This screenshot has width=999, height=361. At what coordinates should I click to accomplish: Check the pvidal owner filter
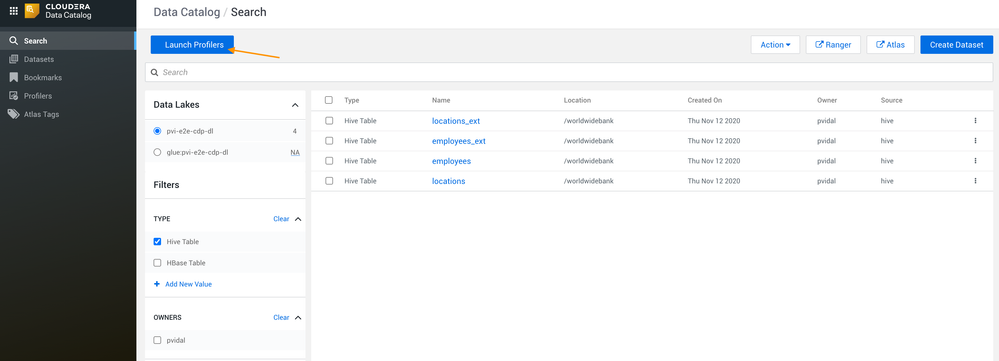[157, 340]
